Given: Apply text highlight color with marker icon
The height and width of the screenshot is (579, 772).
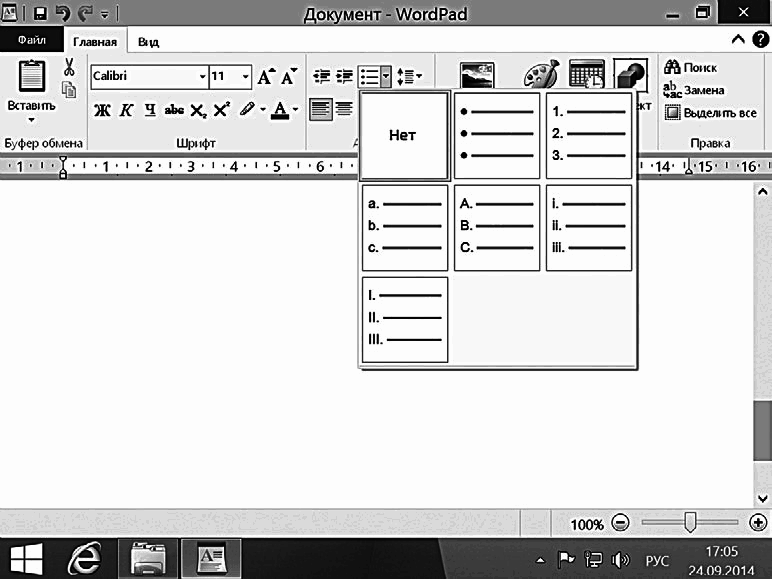Looking at the screenshot, I should click(247, 109).
